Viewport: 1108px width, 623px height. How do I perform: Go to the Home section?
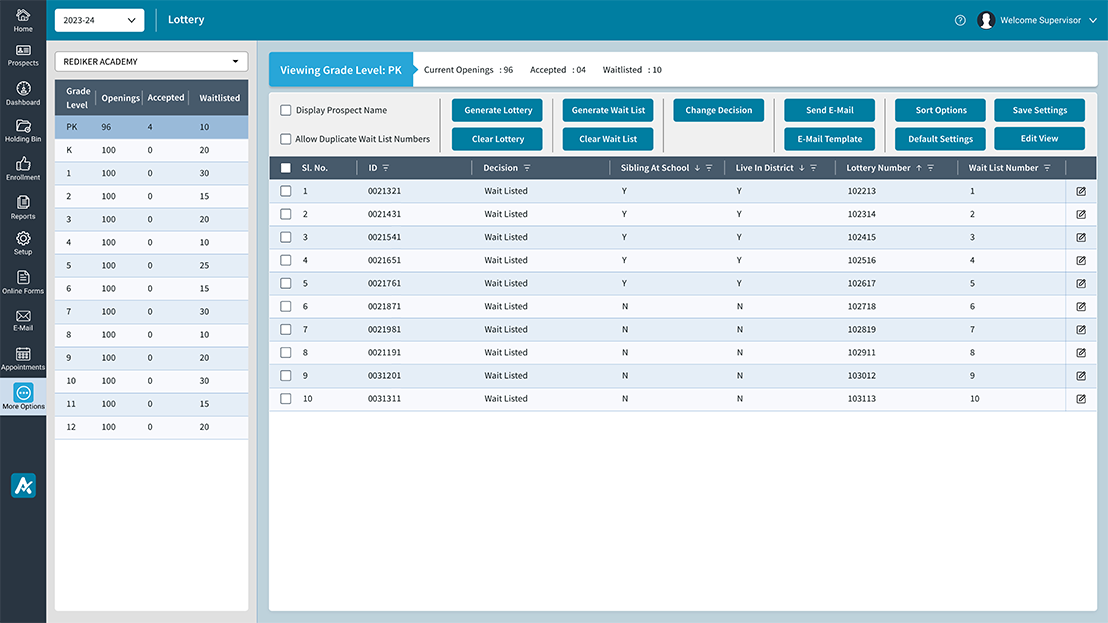[x=22, y=18]
